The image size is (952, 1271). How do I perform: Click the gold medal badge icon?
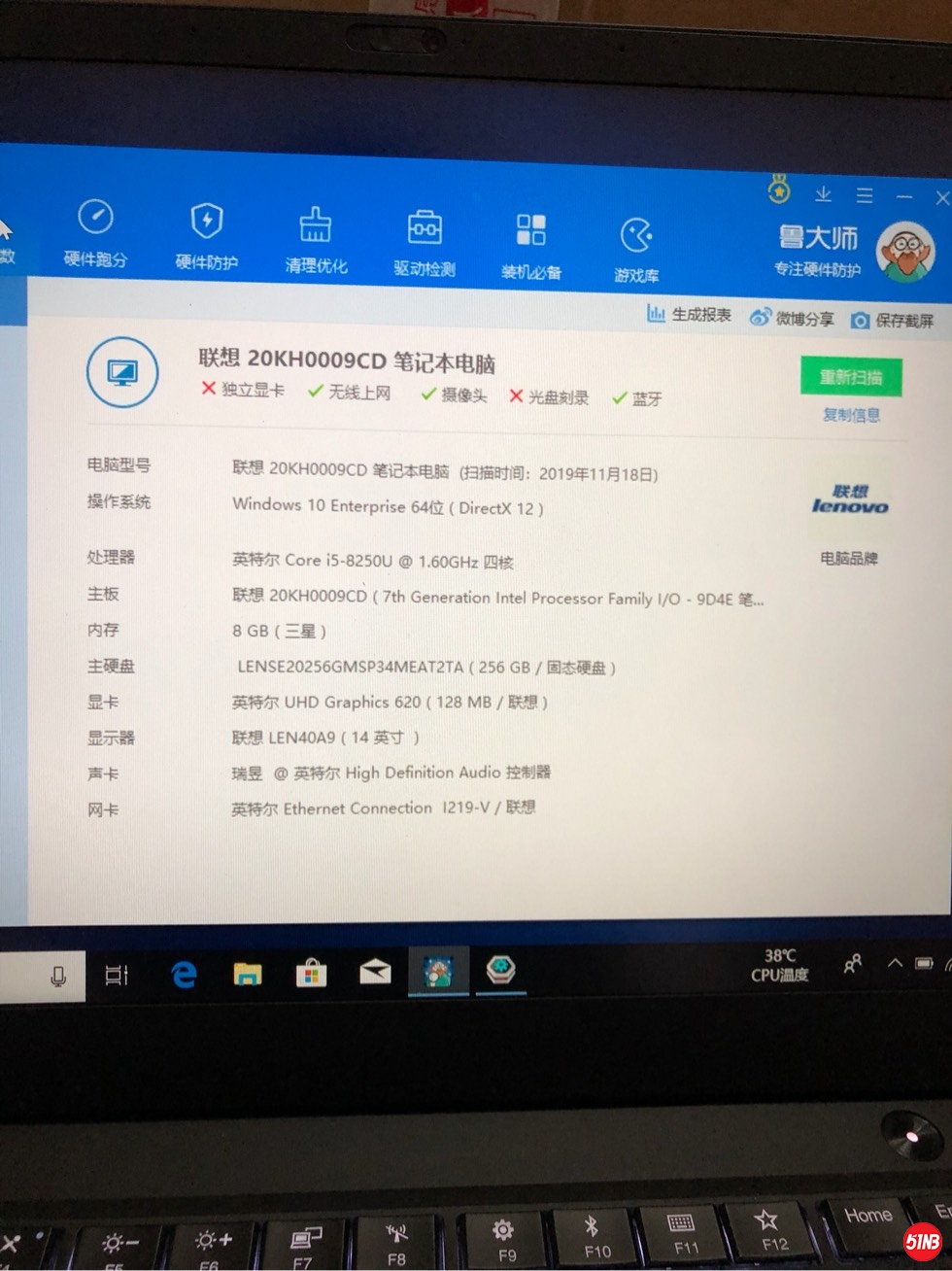(x=779, y=190)
